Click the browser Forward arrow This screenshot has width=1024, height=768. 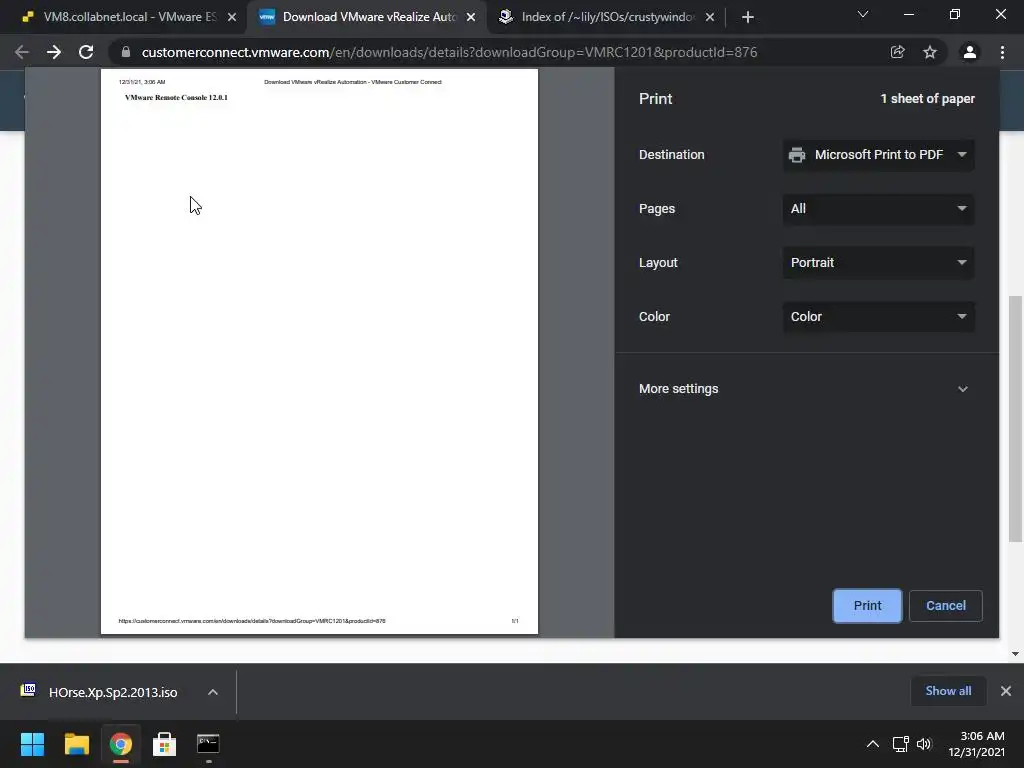54,52
